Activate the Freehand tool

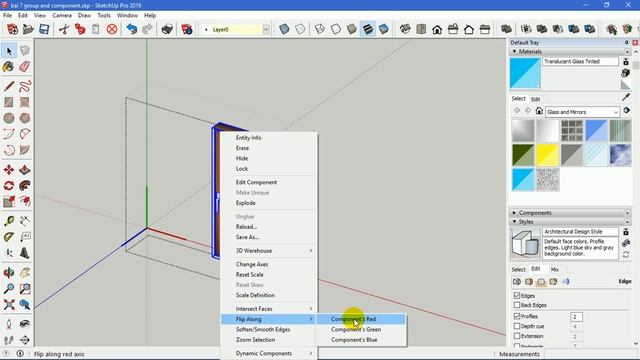click(x=24, y=86)
